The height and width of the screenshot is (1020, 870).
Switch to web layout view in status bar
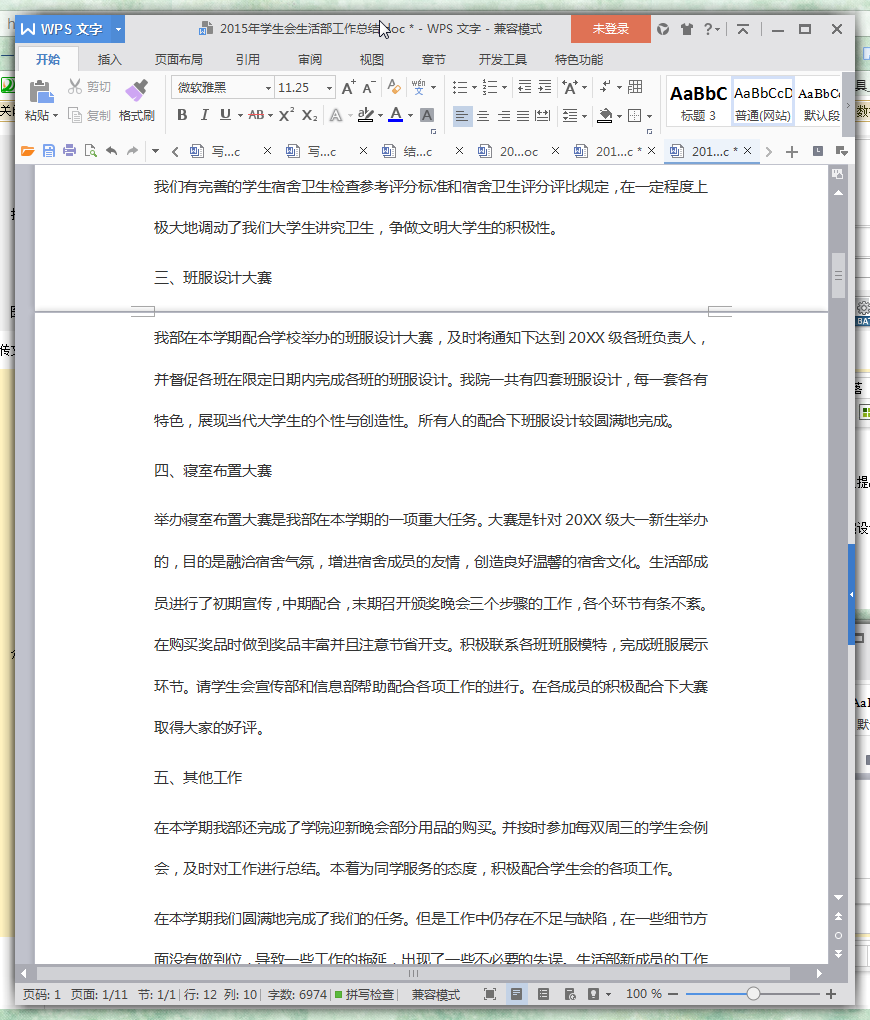click(x=570, y=994)
